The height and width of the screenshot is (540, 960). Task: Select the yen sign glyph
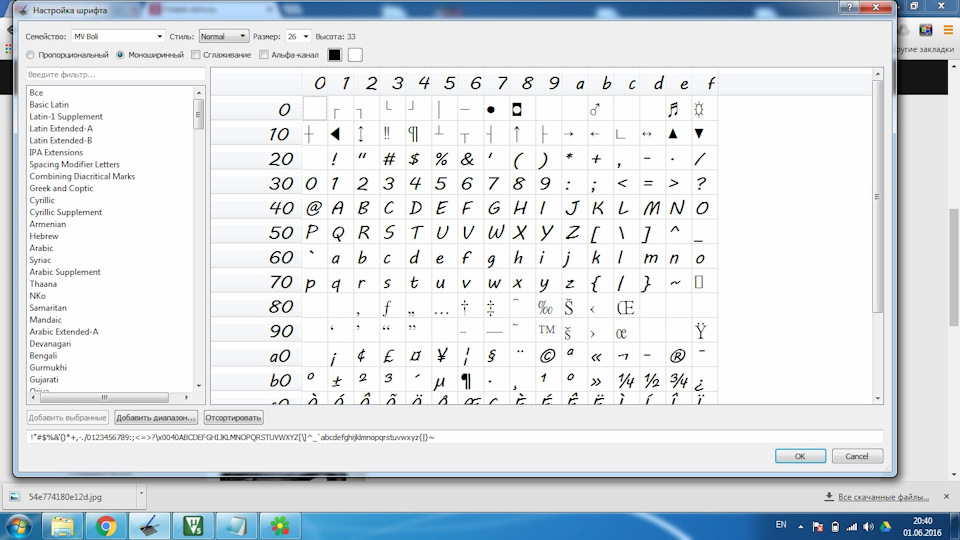tap(442, 356)
